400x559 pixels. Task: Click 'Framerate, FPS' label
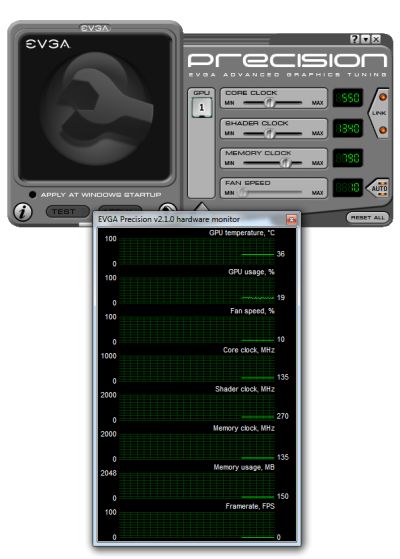[250, 506]
